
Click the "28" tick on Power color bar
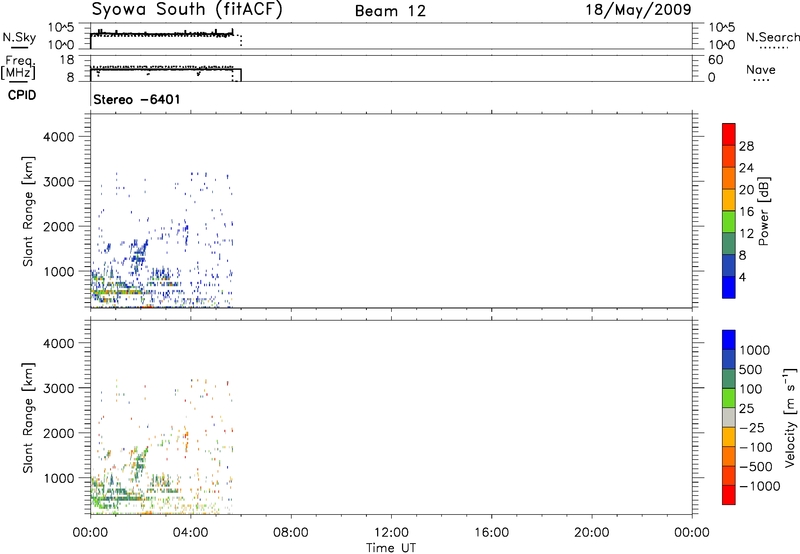pyautogui.click(x=746, y=146)
